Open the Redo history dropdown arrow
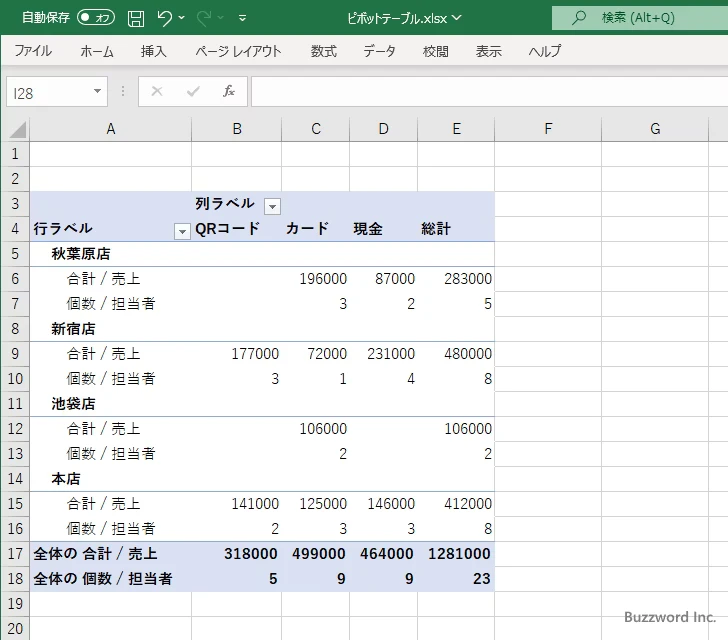This screenshot has width=728, height=640. (x=221, y=18)
